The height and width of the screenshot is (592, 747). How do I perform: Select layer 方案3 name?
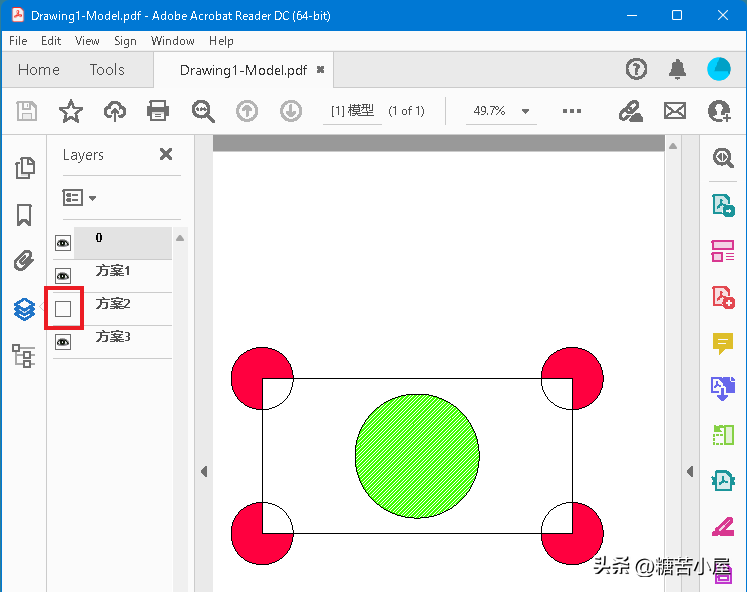pos(113,337)
